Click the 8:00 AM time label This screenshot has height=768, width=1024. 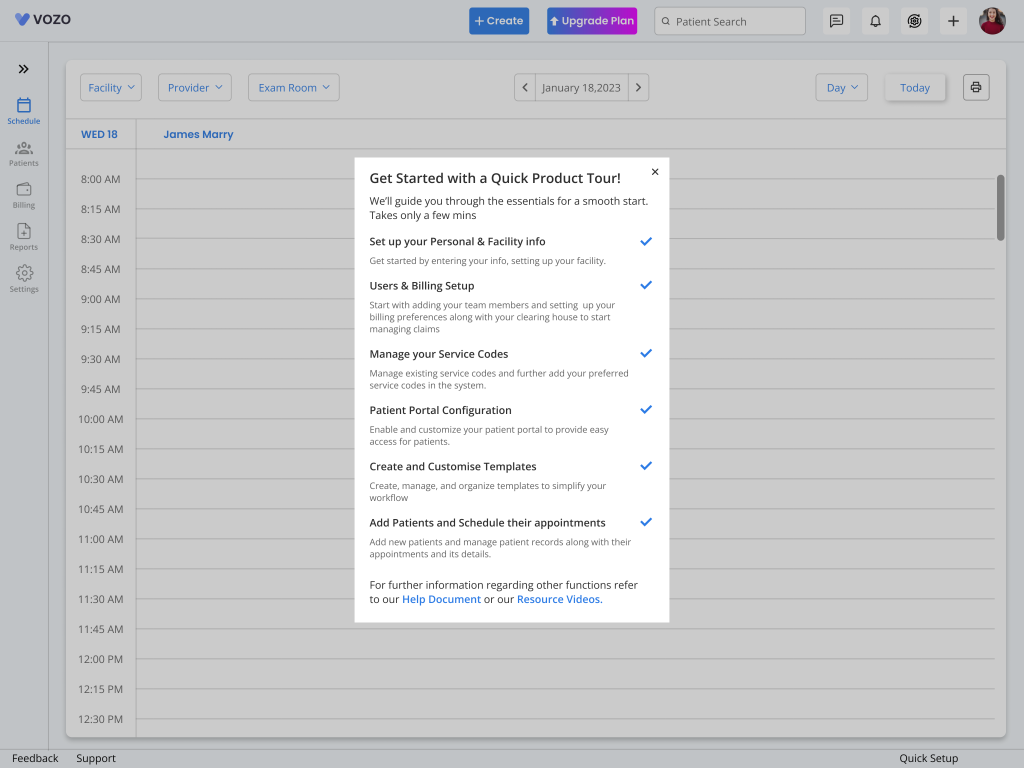(x=101, y=179)
